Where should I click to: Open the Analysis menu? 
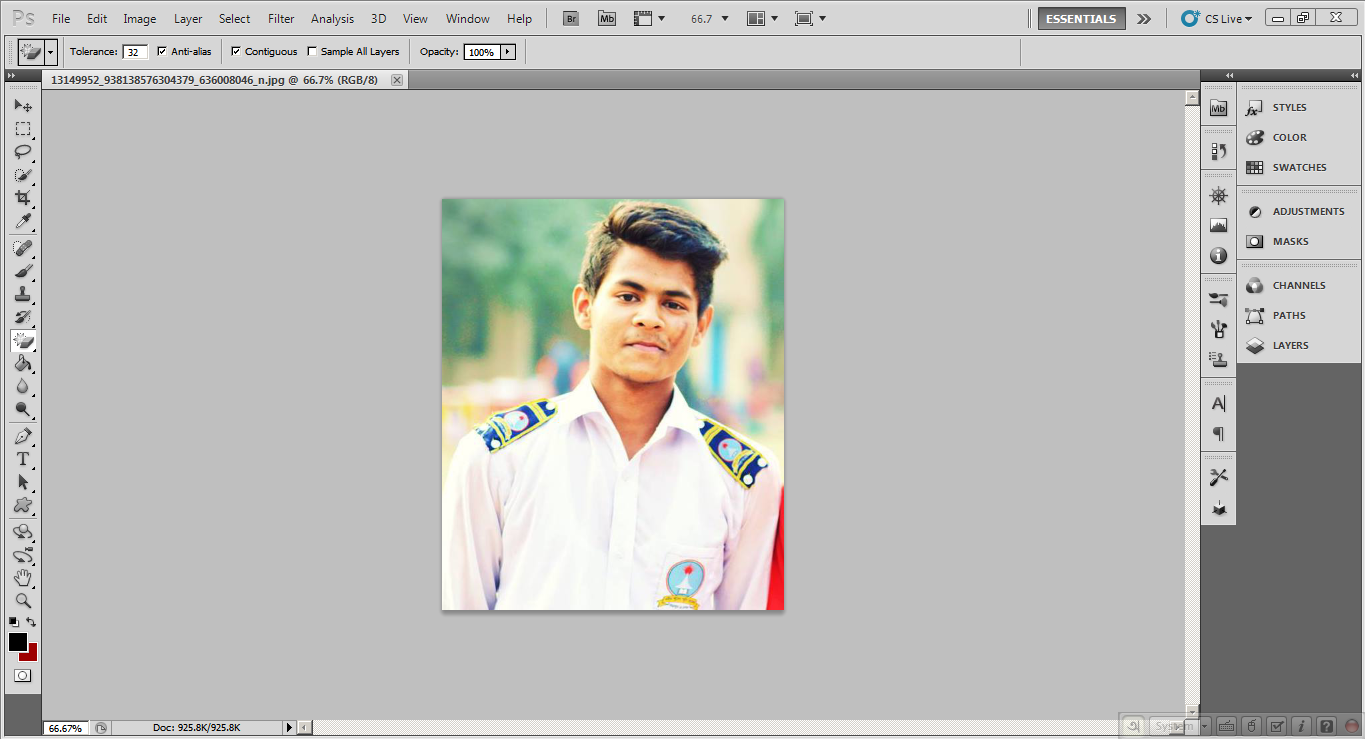[332, 18]
